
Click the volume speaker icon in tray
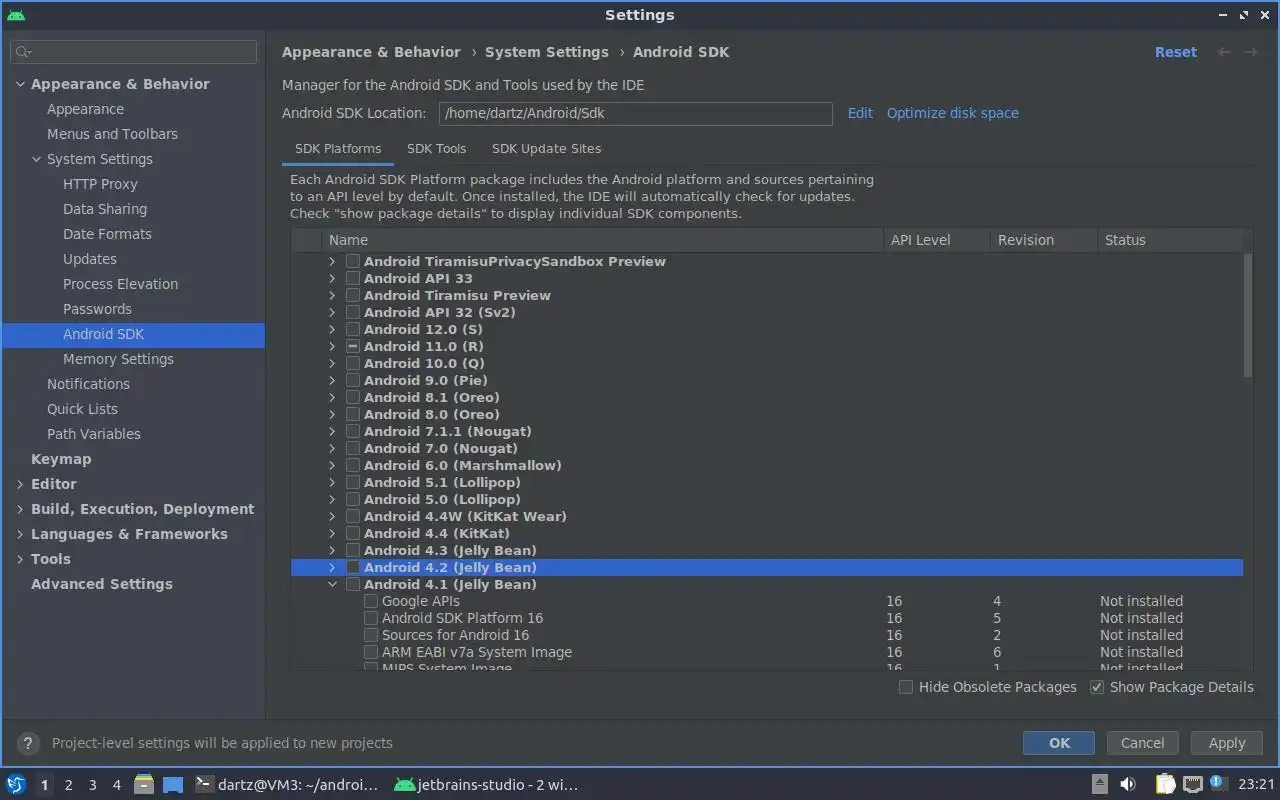tap(1127, 784)
